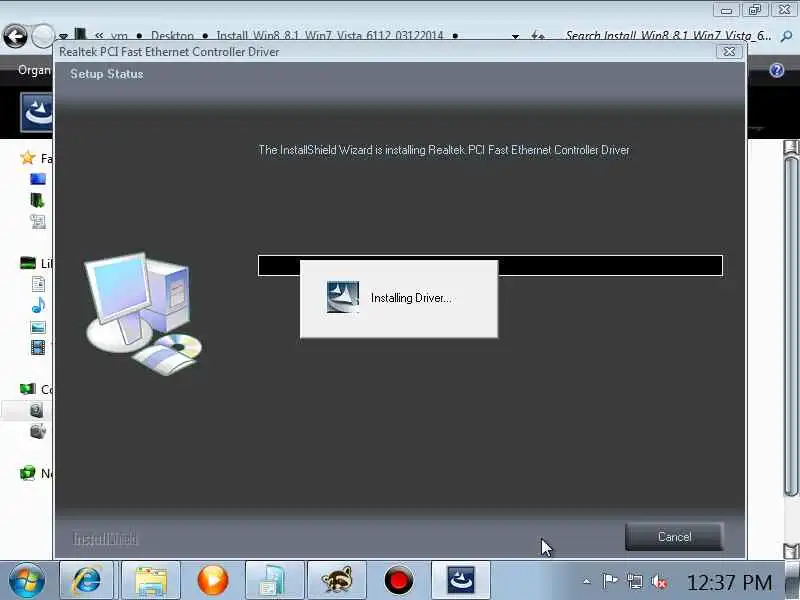Image resolution: width=800 pixels, height=600 pixels.
Task: Click the muted volume tray icon
Action: pos(659,582)
